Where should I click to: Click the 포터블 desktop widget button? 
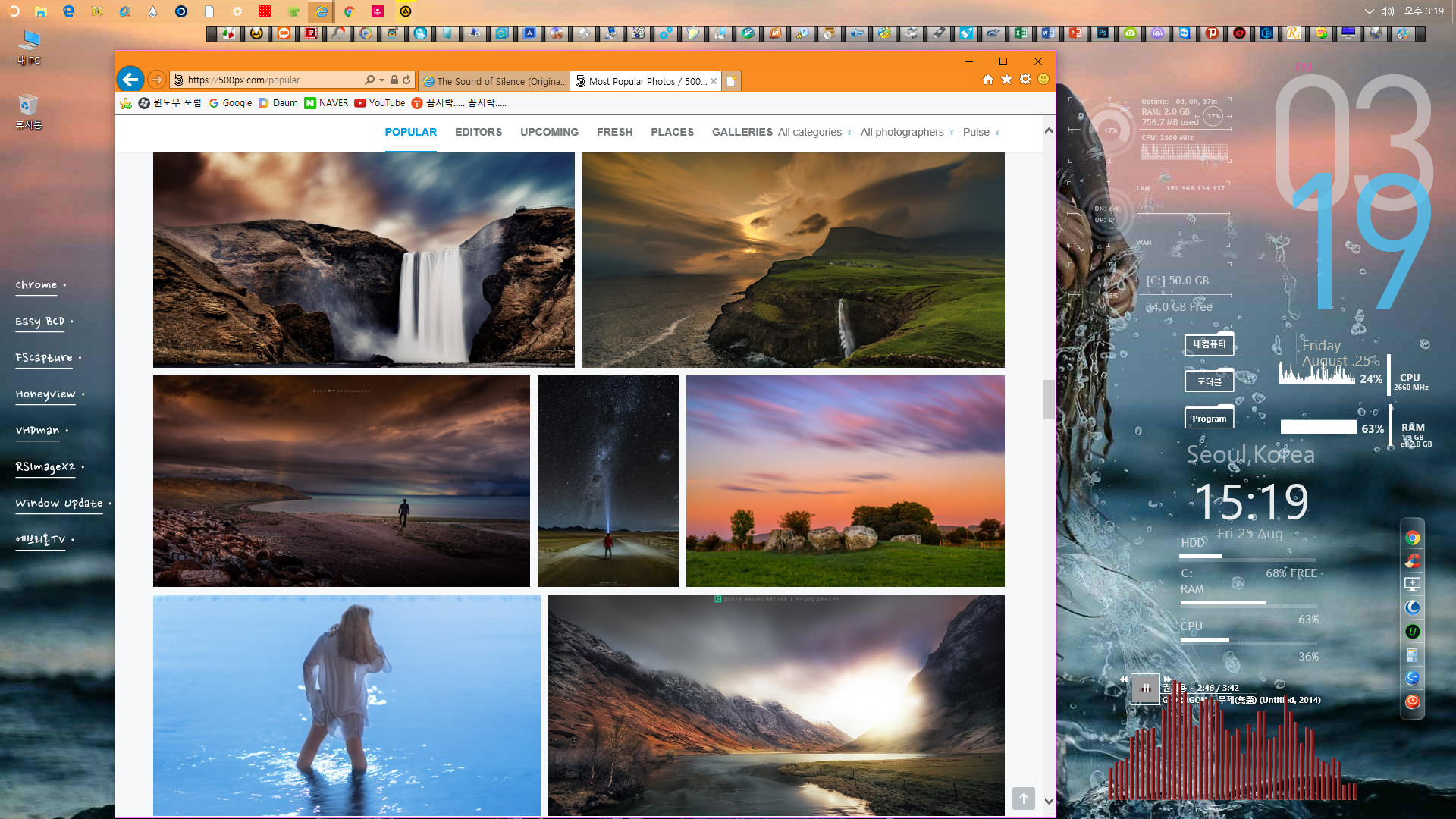pyautogui.click(x=1210, y=381)
